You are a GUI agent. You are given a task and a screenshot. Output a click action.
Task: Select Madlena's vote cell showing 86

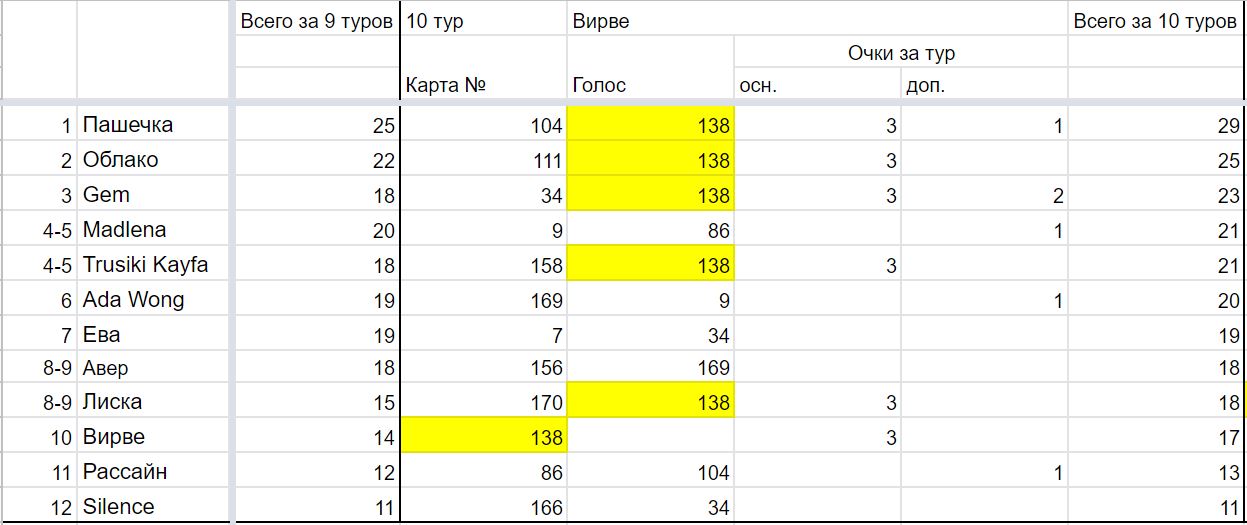(x=650, y=229)
